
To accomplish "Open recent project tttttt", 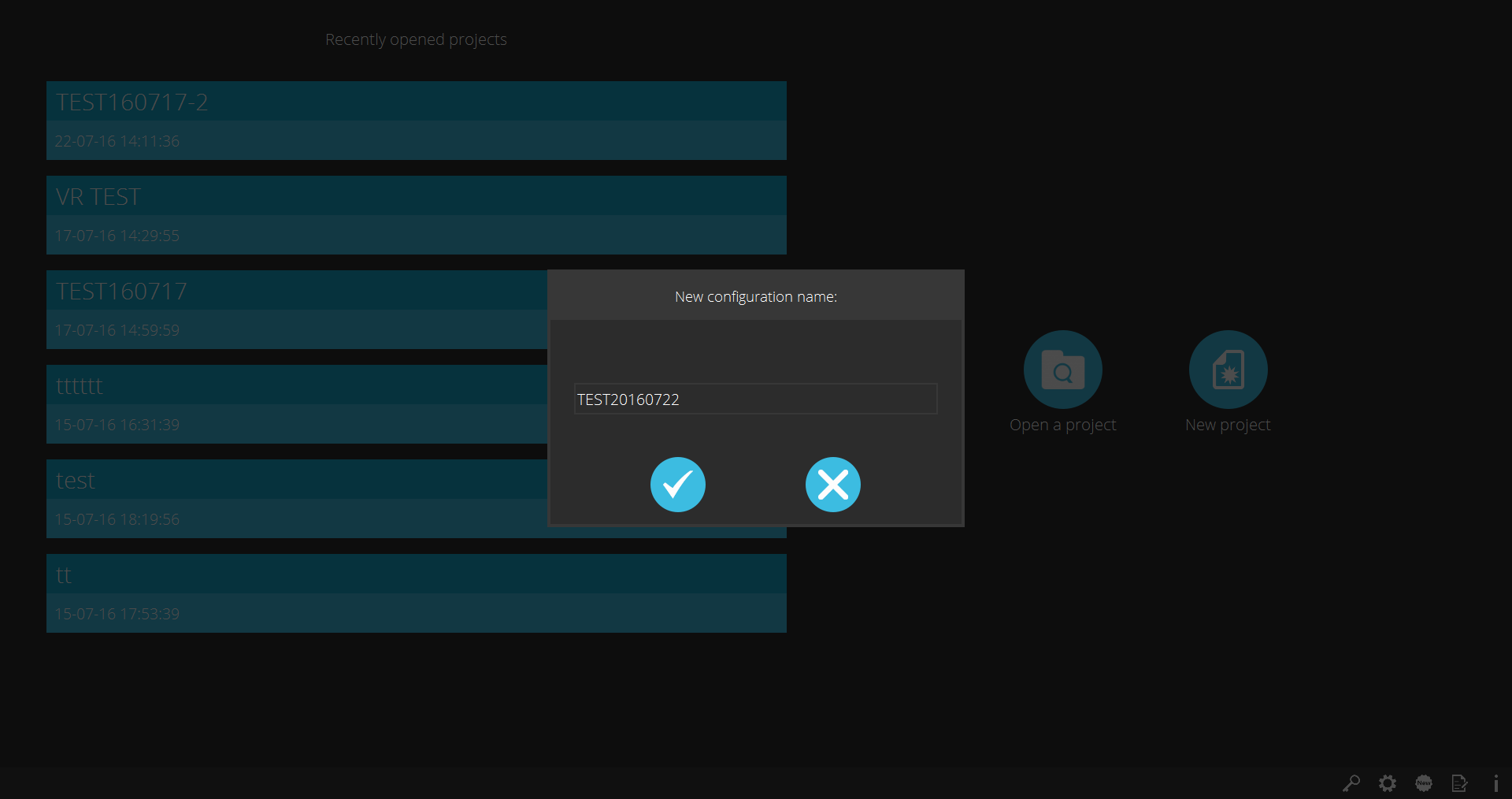I will tap(297, 404).
